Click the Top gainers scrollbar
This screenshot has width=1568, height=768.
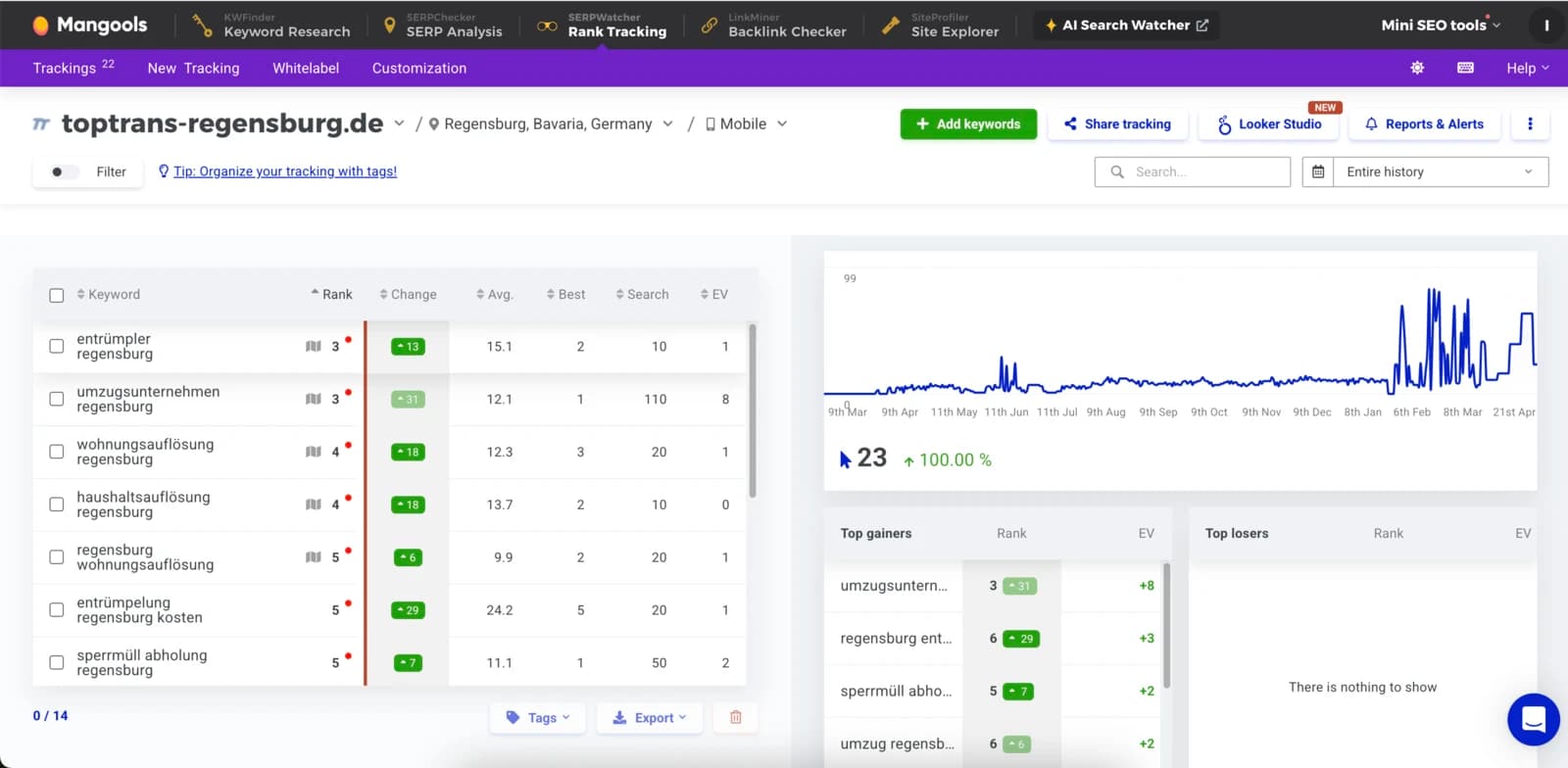[x=1166, y=625]
